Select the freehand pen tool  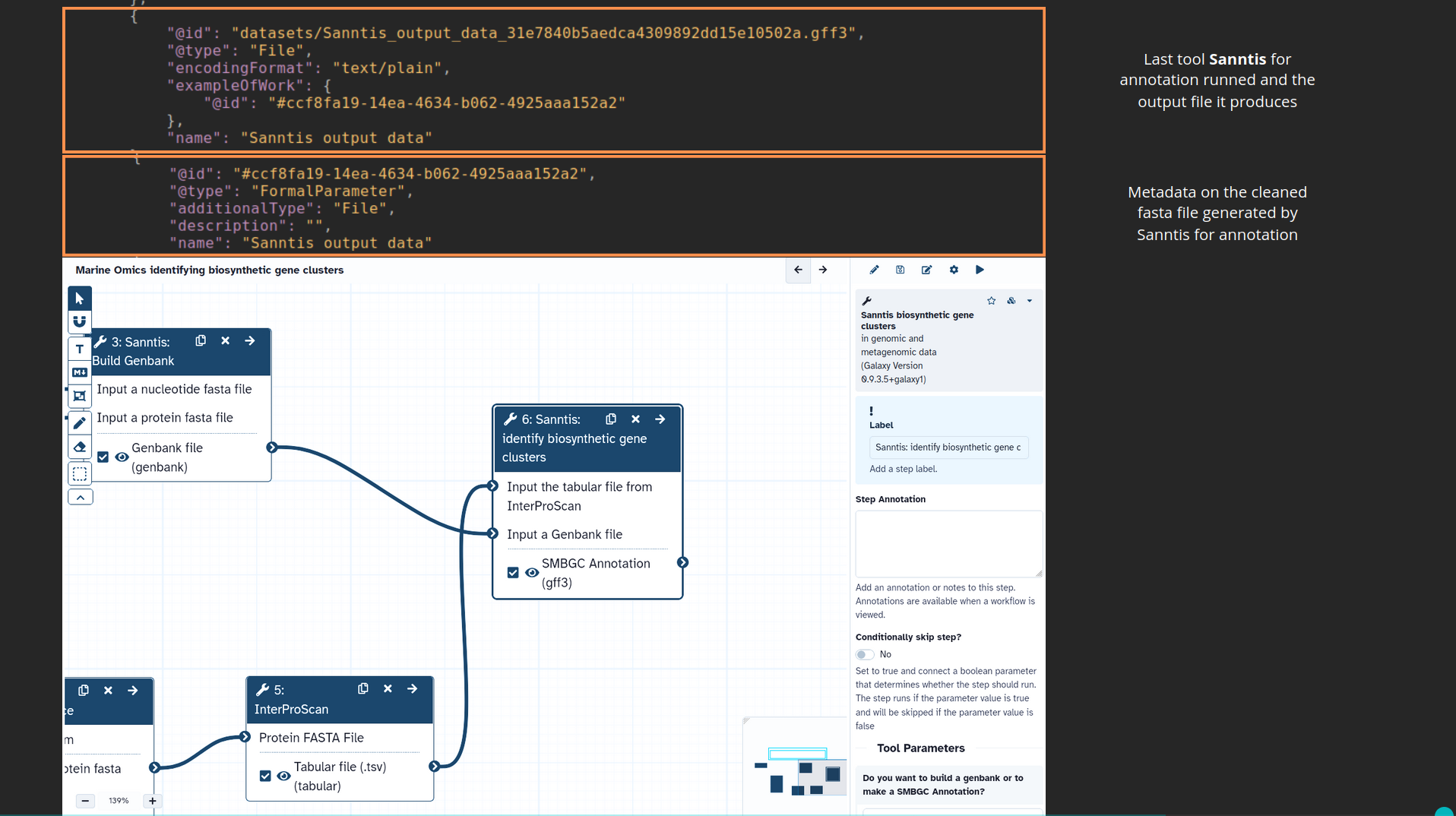pyautogui.click(x=80, y=422)
